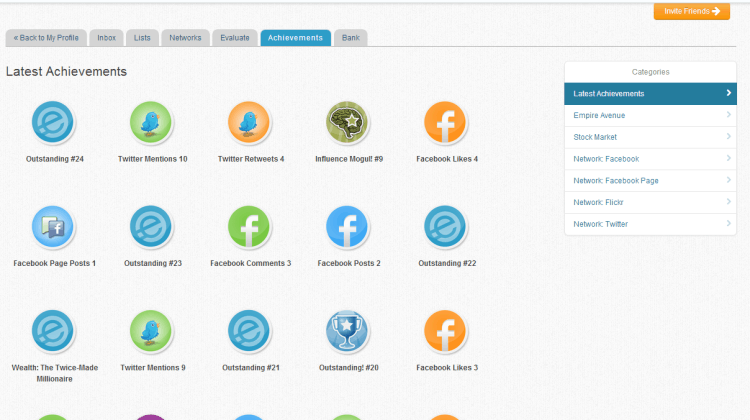Viewport: 750px width, 420px height.
Task: Click the 'Facebook Comments 3' label text
Action: pos(251,263)
